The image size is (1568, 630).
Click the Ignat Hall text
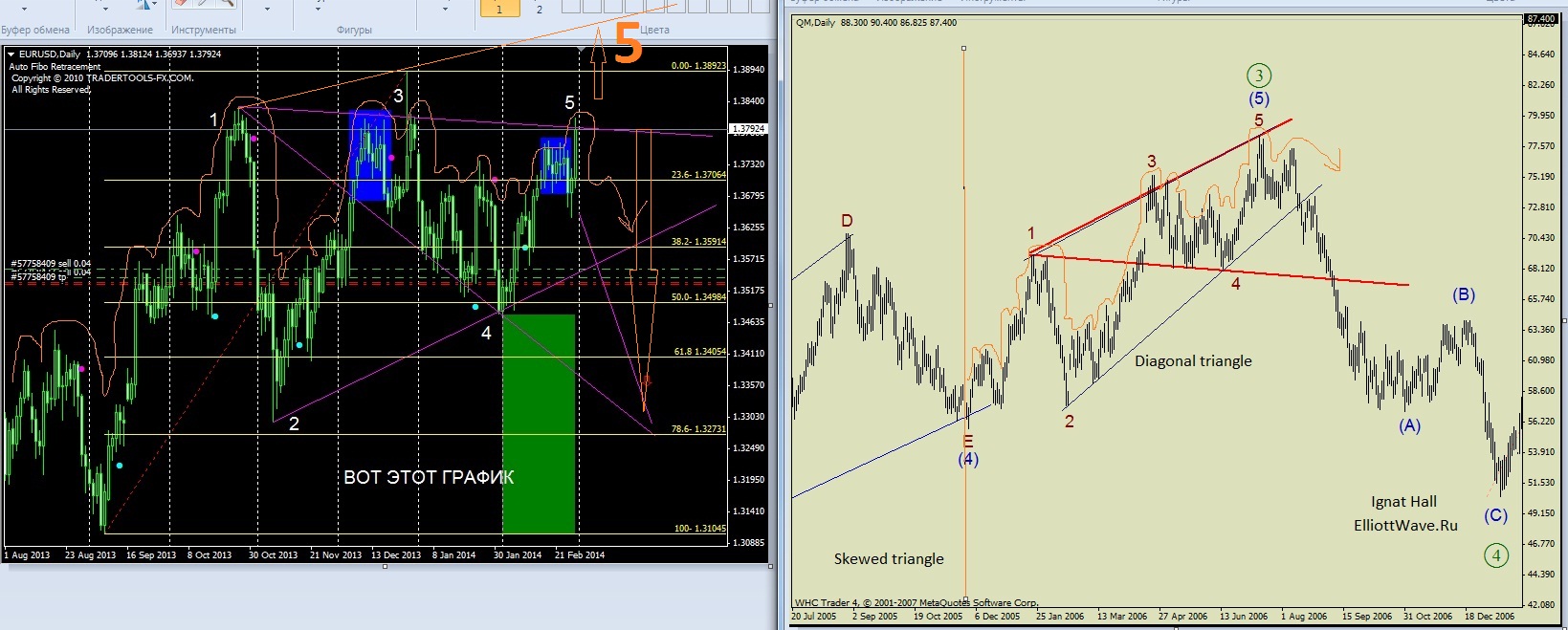pos(1403,501)
